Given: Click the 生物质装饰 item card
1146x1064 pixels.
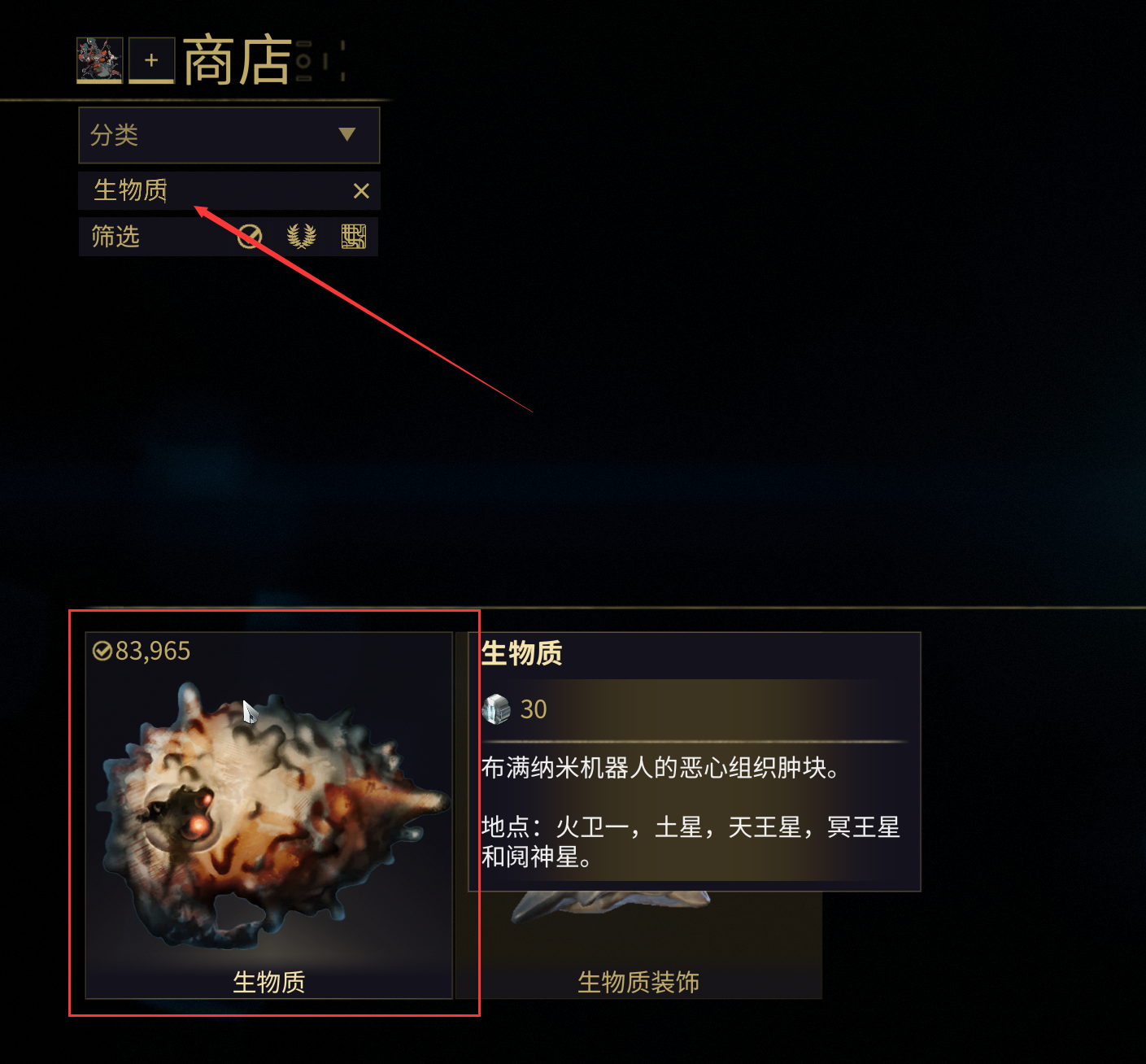Looking at the screenshot, I should (639, 945).
